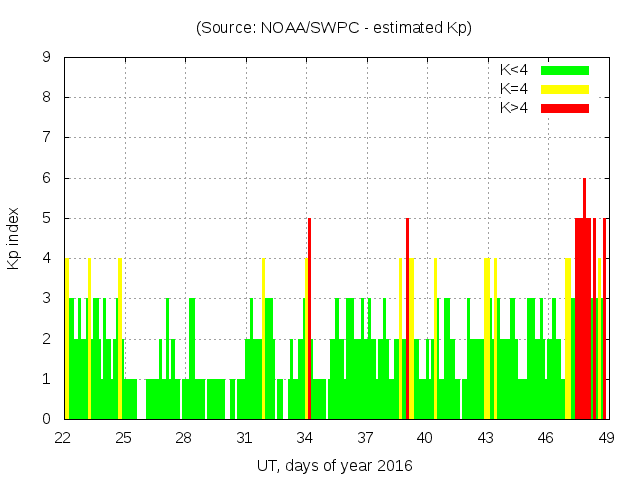Click the y-axis tick label 9
The image size is (640, 480).
[46, 58]
